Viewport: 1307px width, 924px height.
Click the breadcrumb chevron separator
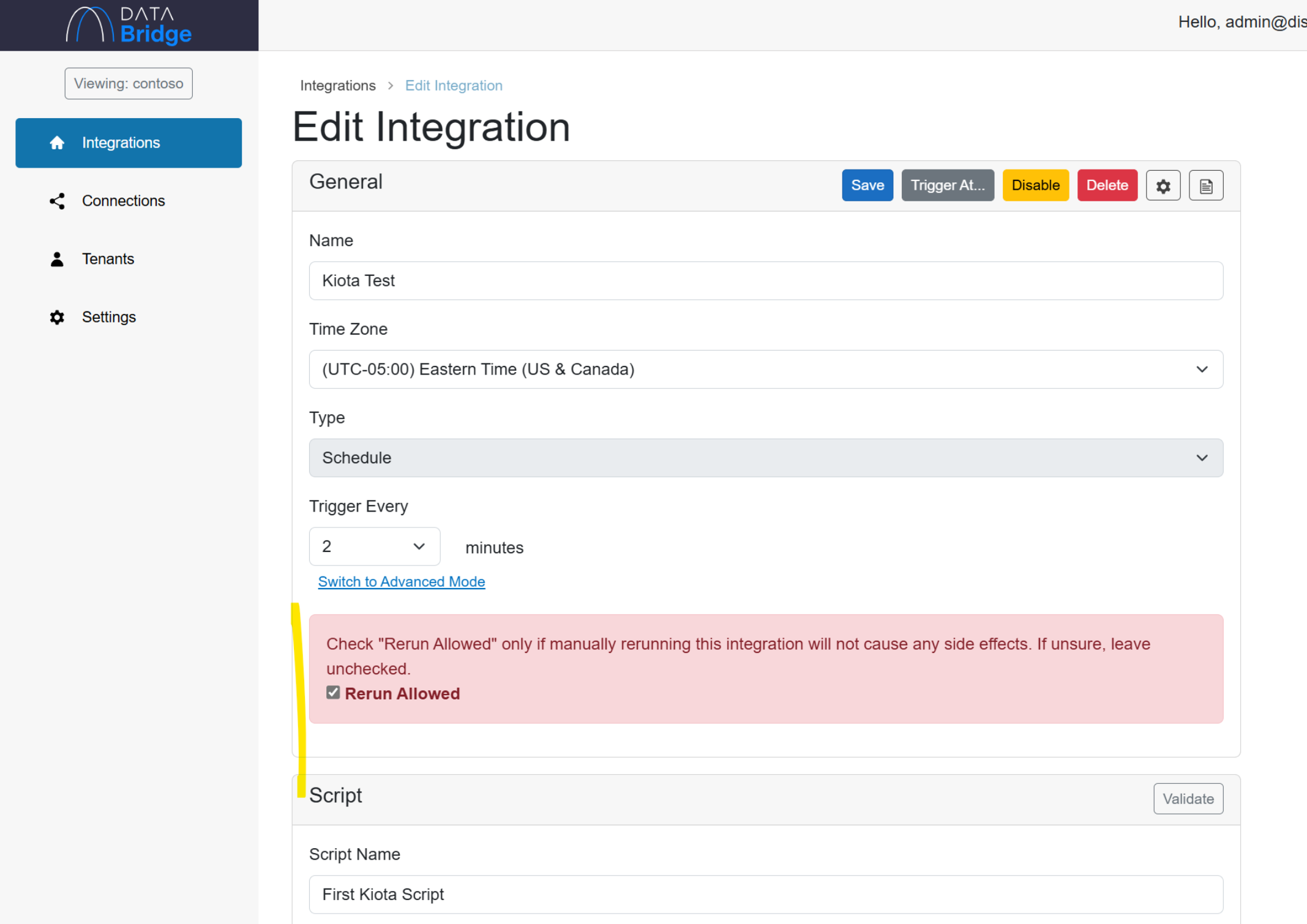pyautogui.click(x=391, y=86)
